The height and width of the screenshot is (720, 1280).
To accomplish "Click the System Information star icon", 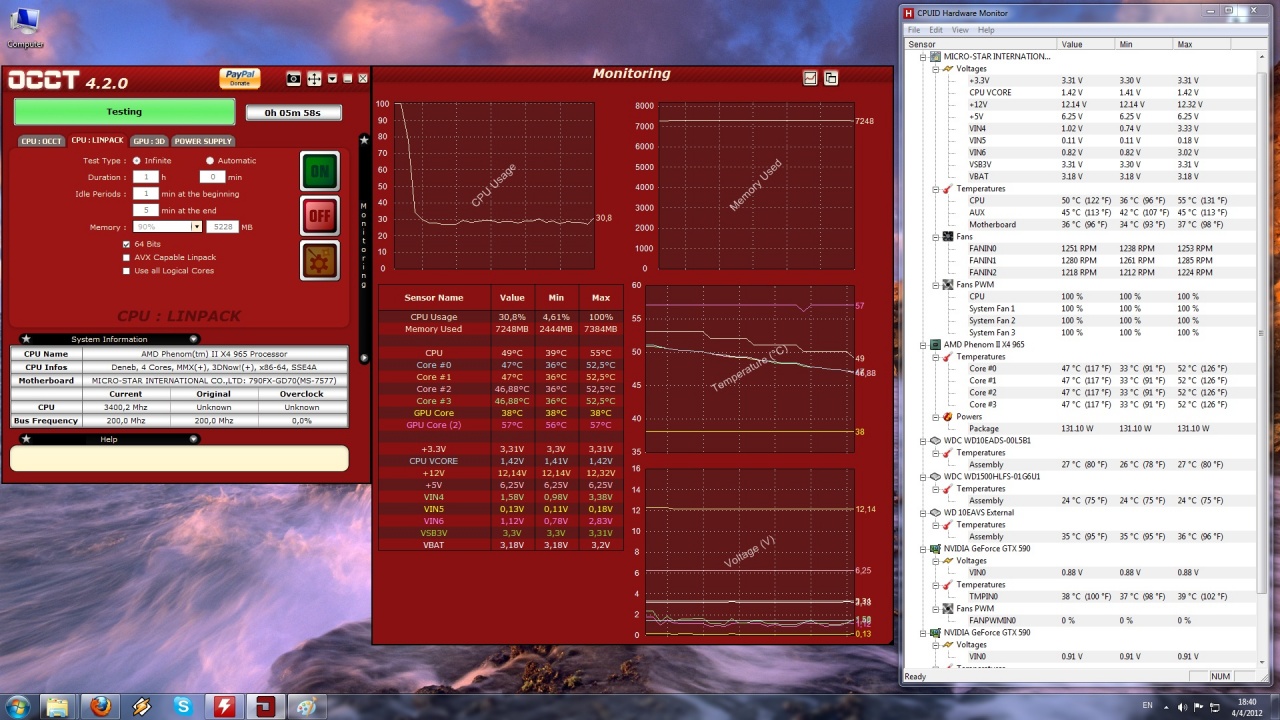I will pyautogui.click(x=26, y=339).
